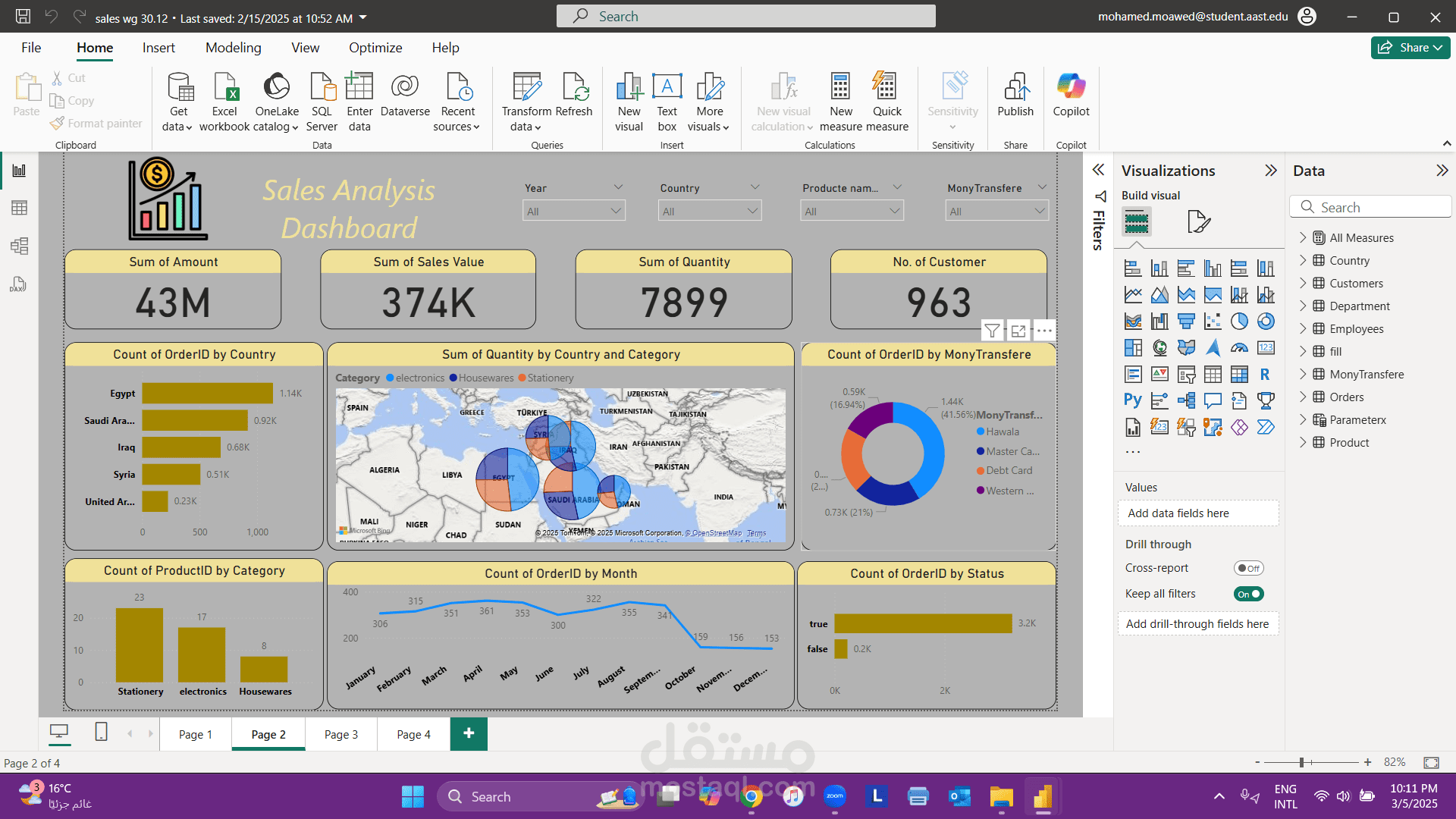Open the Modeling ribbon tab
This screenshot has height=819, width=1456.
tap(233, 47)
